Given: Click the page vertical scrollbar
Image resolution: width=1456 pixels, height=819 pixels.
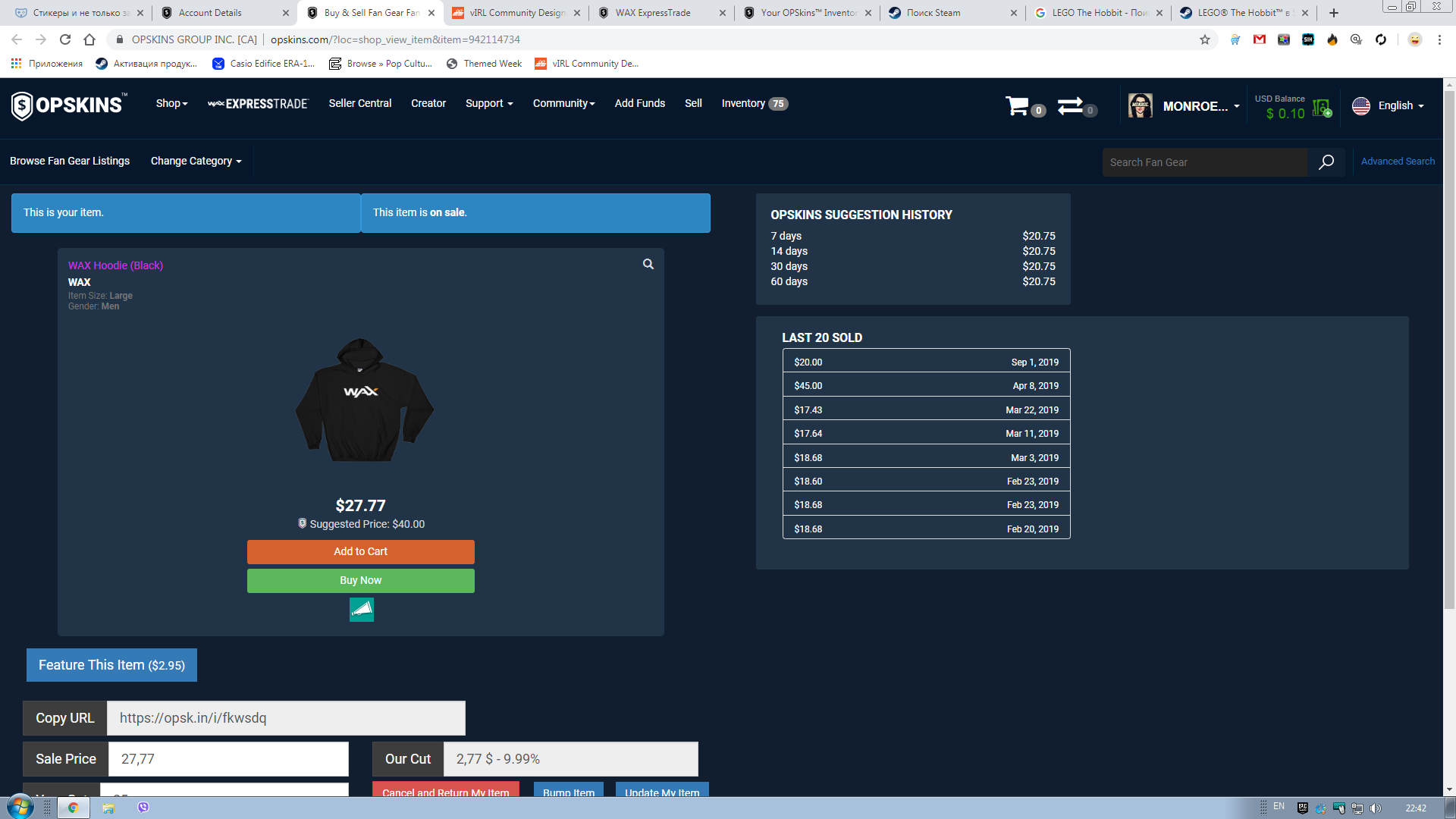Looking at the screenshot, I should point(1449,349).
